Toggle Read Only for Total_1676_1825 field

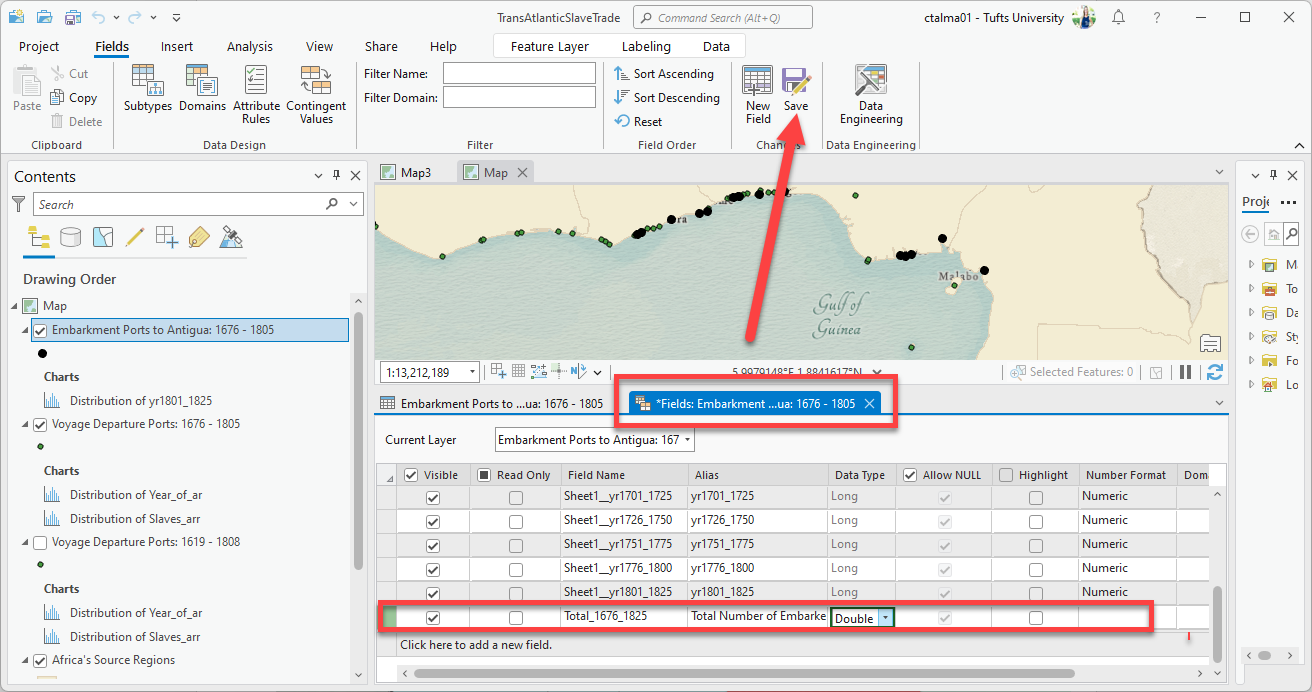(515, 618)
